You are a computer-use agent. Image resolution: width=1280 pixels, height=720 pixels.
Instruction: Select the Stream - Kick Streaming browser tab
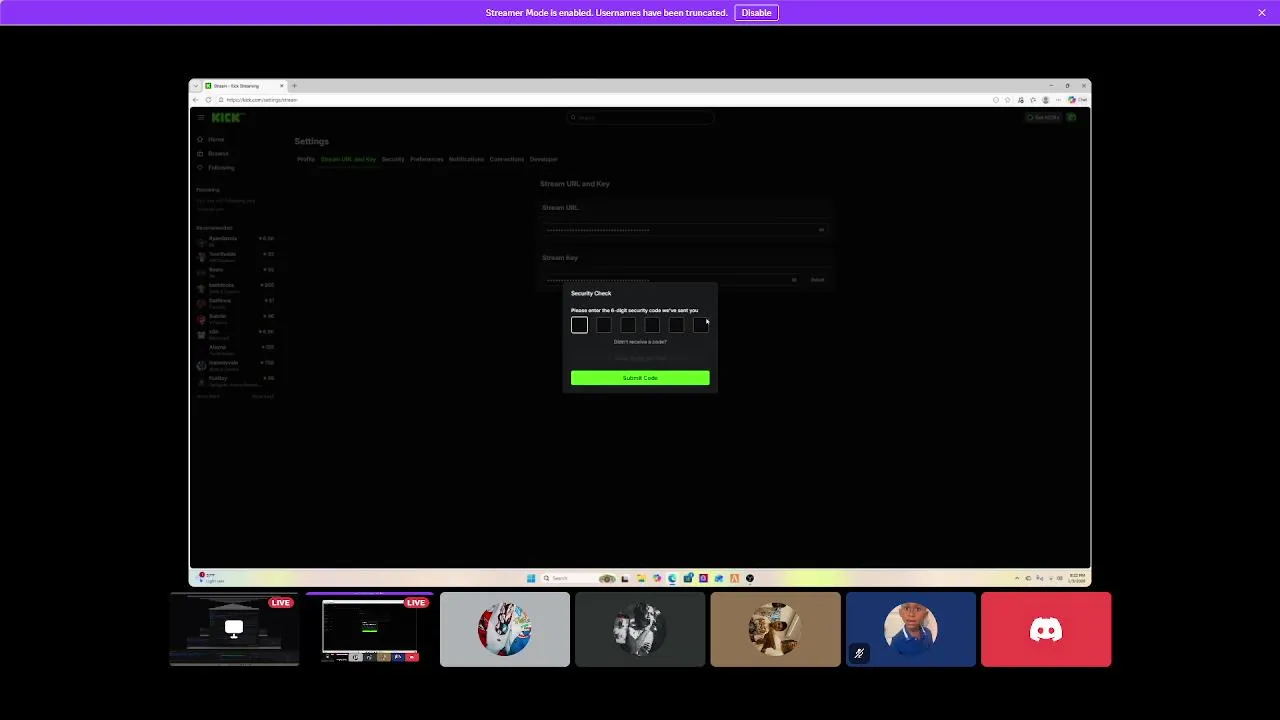[245, 86]
